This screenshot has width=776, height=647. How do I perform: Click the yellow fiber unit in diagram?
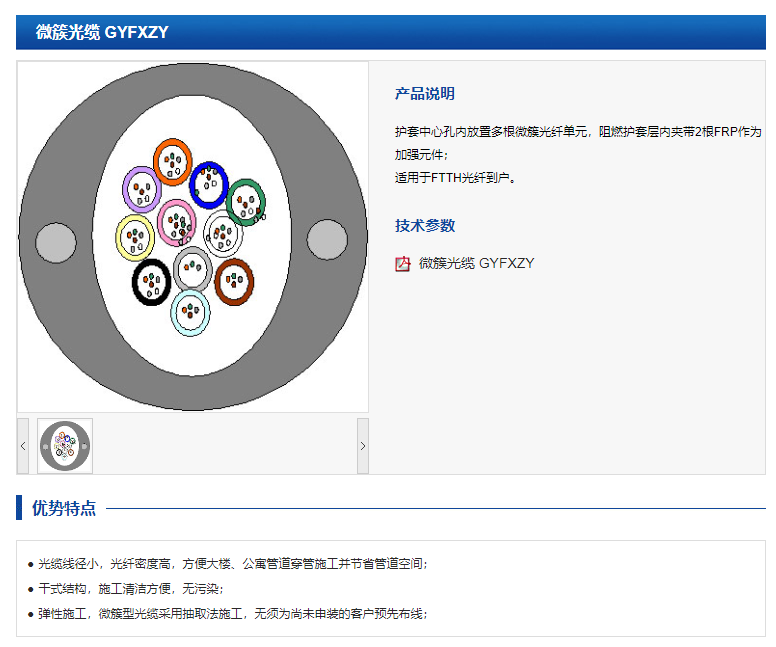[x=135, y=236]
